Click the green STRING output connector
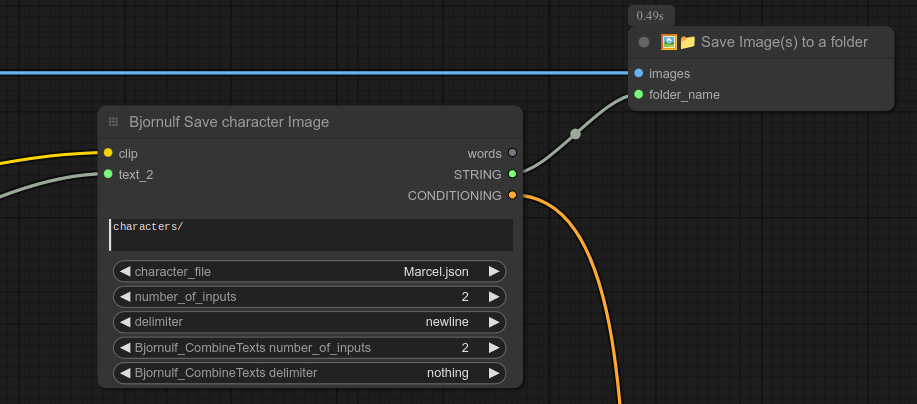This screenshot has height=404, width=917. [x=512, y=174]
